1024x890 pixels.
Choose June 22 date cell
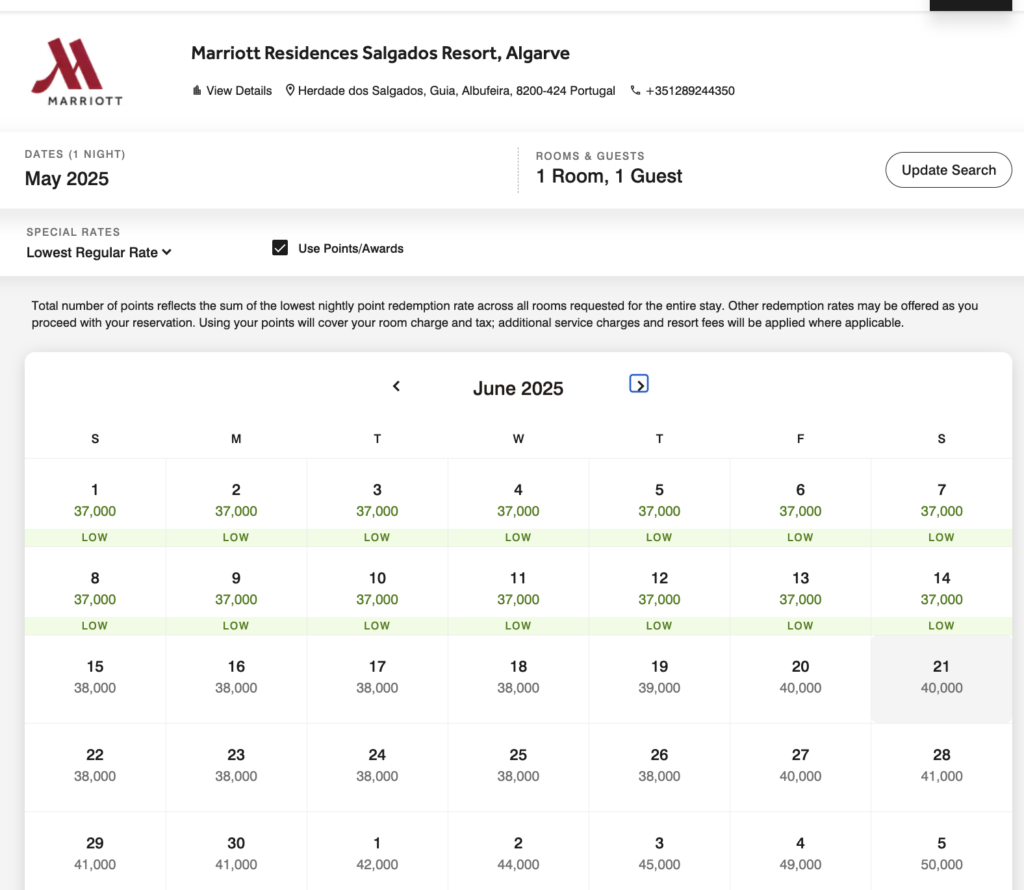95,767
